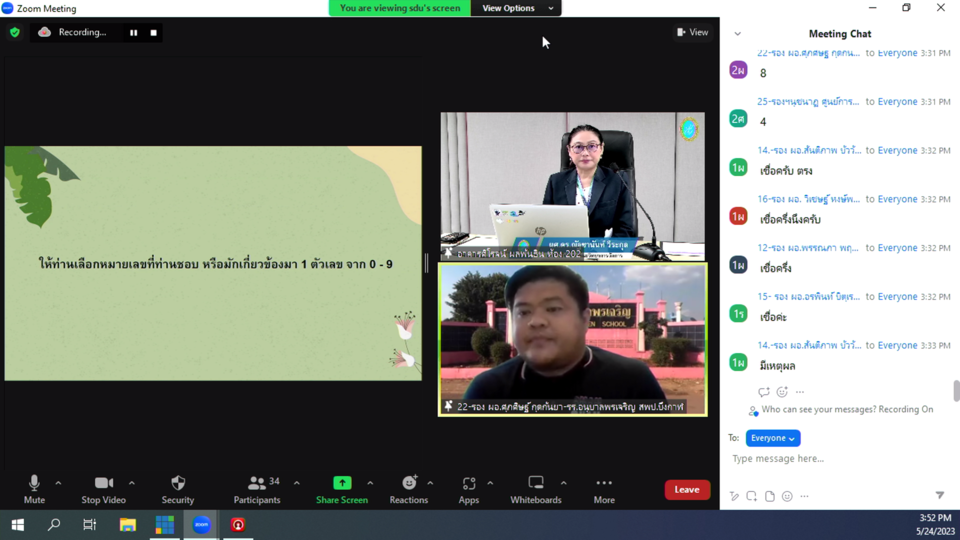Click the red Leave button
The width and height of the screenshot is (960, 540).
coord(687,490)
